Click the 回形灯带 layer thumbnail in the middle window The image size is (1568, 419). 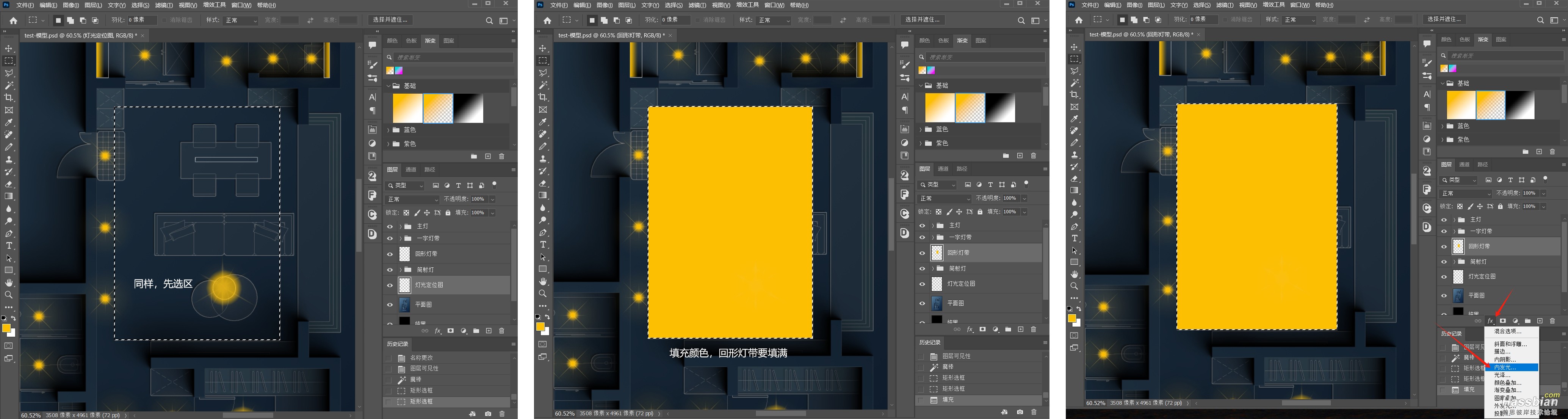pos(937,252)
